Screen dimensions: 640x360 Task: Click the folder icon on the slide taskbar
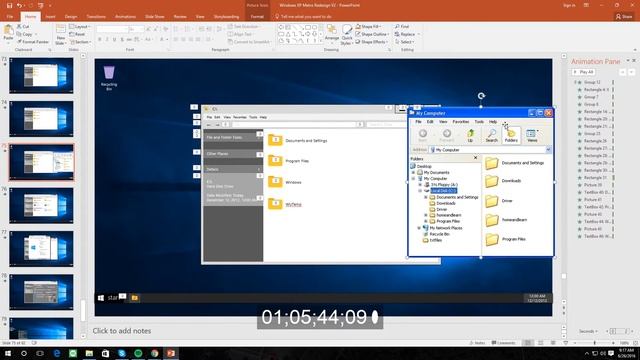click(134, 298)
